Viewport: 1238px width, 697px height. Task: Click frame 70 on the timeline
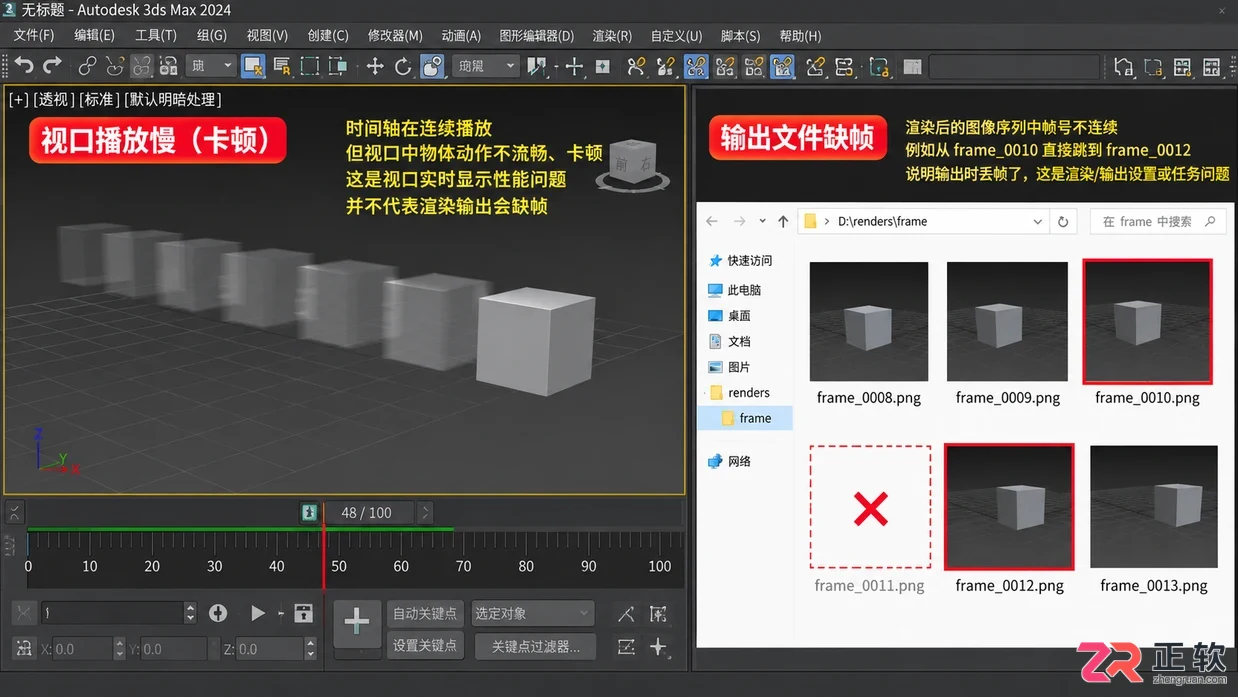pos(464,565)
